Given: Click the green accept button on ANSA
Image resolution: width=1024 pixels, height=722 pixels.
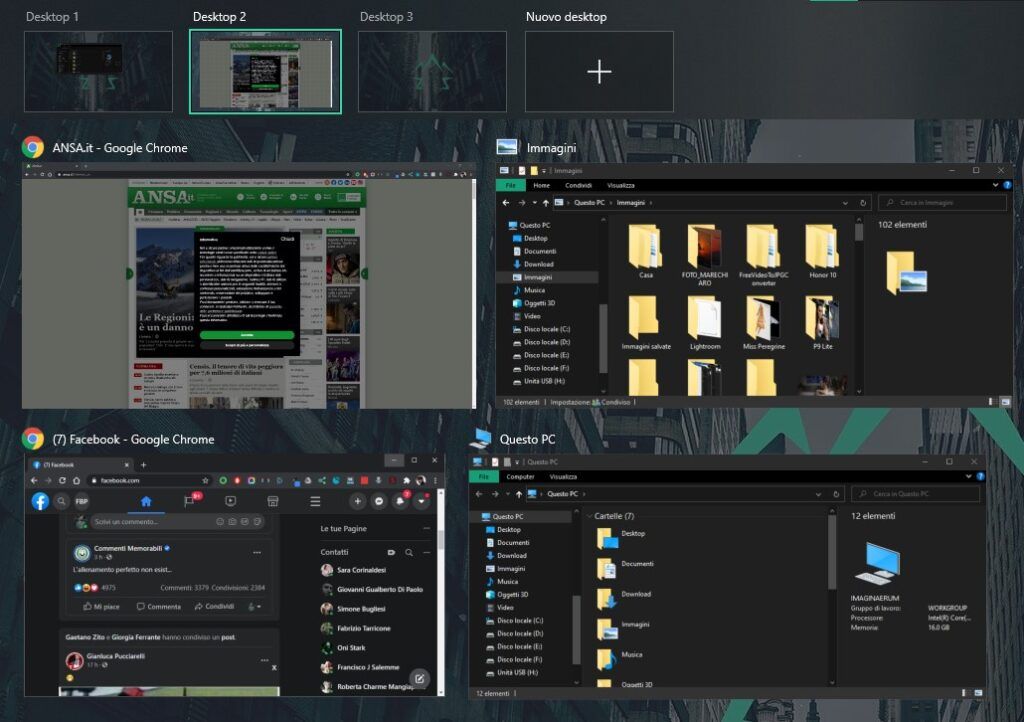Looking at the screenshot, I should coord(247,335).
